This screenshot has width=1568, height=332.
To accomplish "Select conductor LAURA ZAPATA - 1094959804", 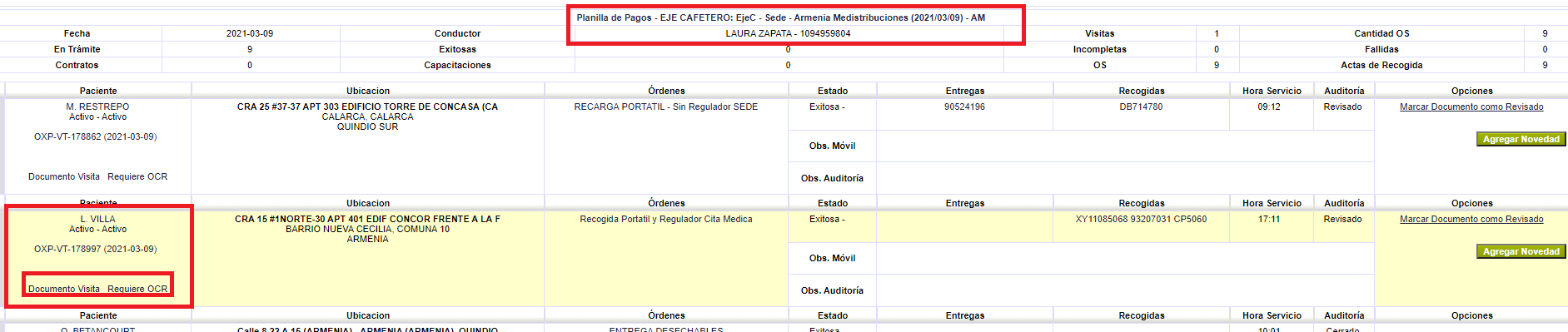I will point(788,33).
